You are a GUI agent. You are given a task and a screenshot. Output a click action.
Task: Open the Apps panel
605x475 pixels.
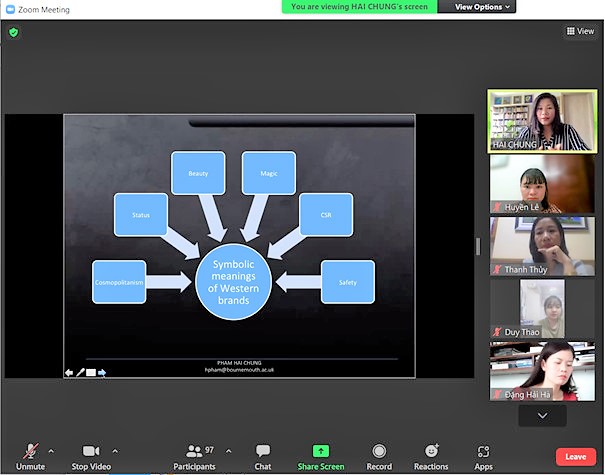(x=483, y=455)
